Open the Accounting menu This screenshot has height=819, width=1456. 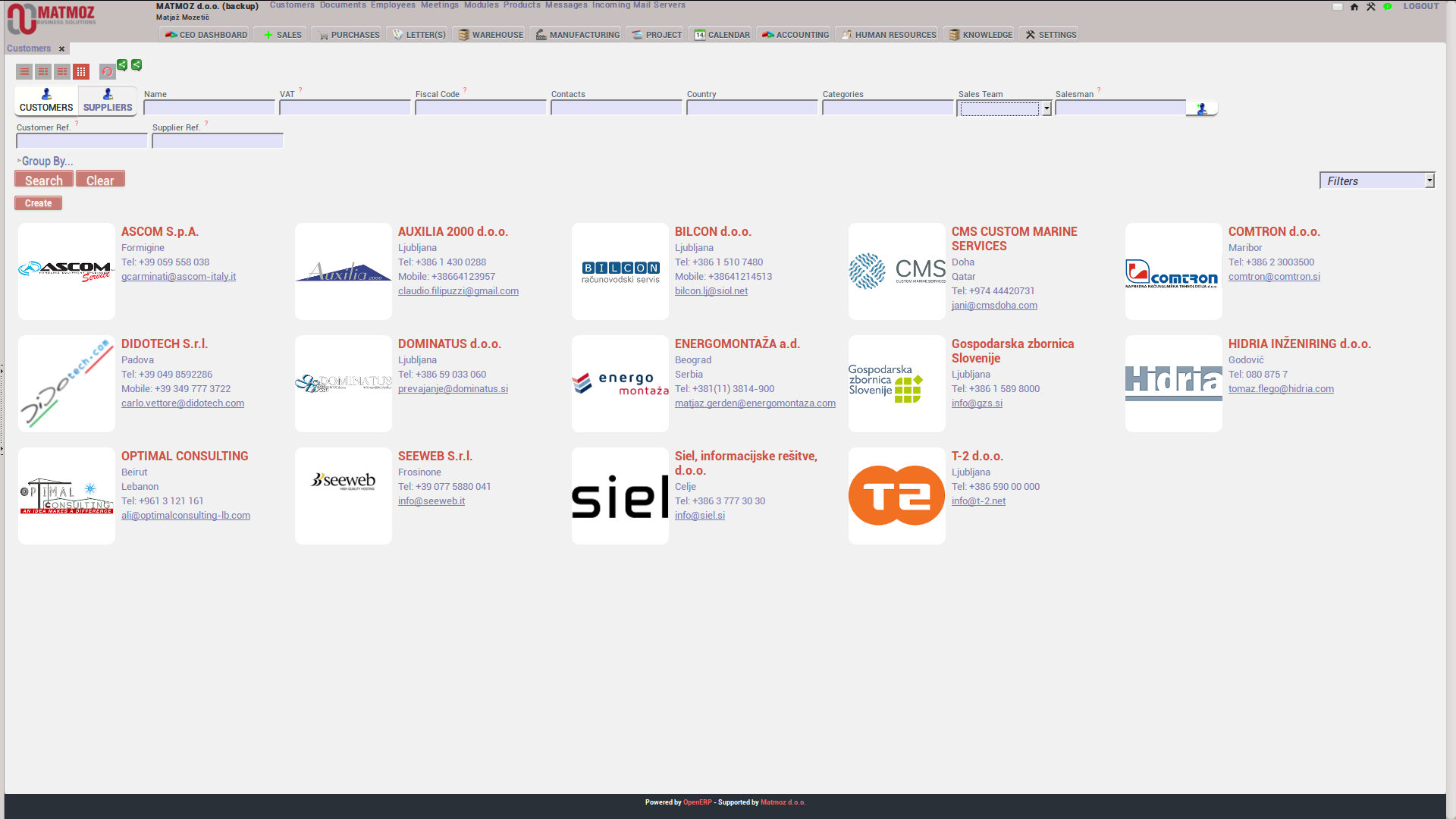click(795, 35)
